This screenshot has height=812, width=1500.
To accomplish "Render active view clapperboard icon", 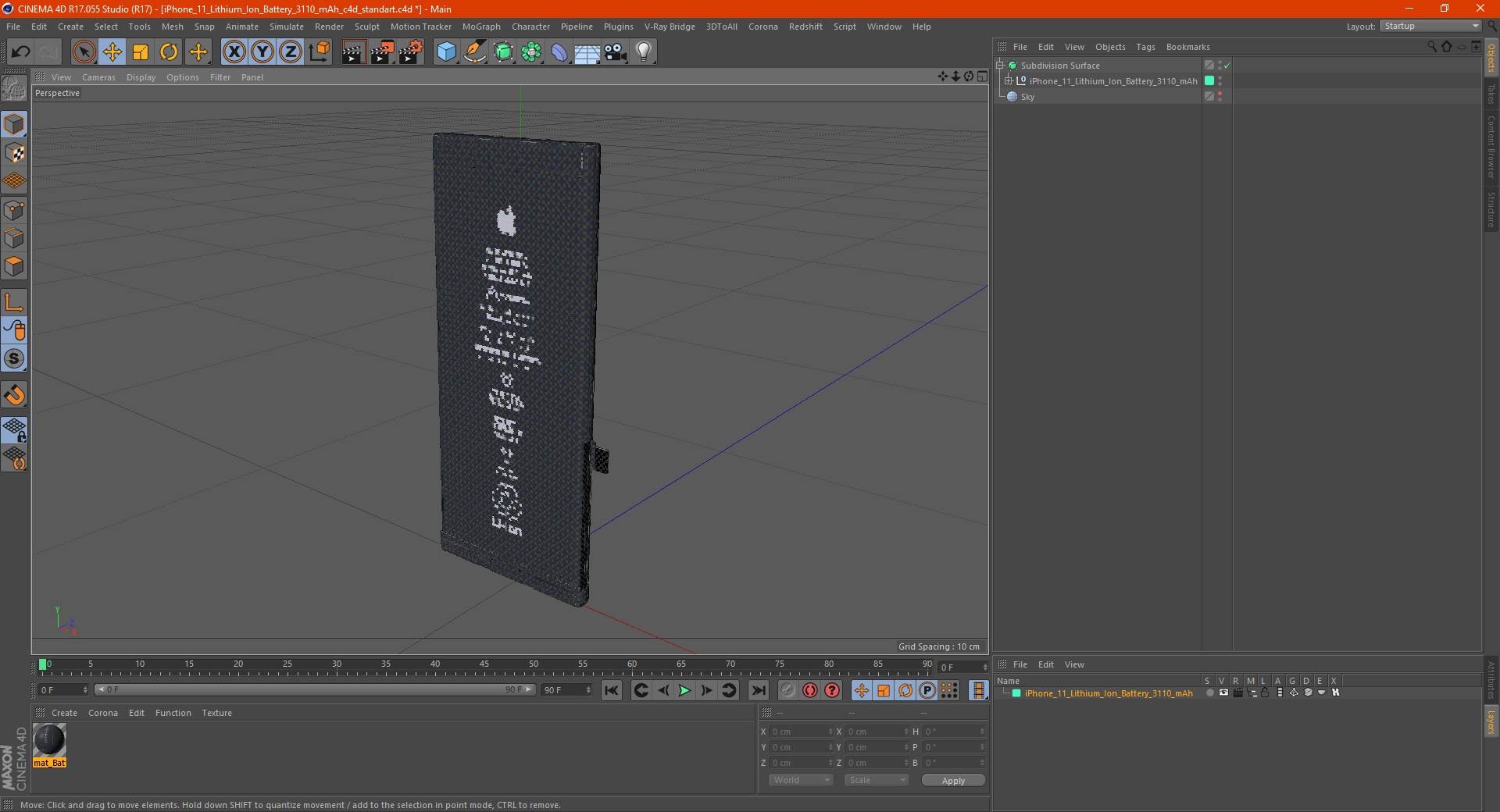I will point(353,52).
